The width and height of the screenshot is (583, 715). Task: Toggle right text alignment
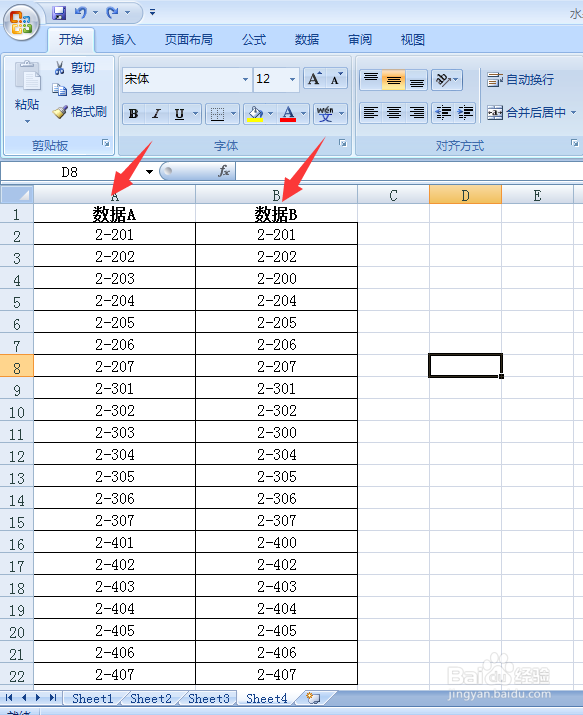(416, 113)
